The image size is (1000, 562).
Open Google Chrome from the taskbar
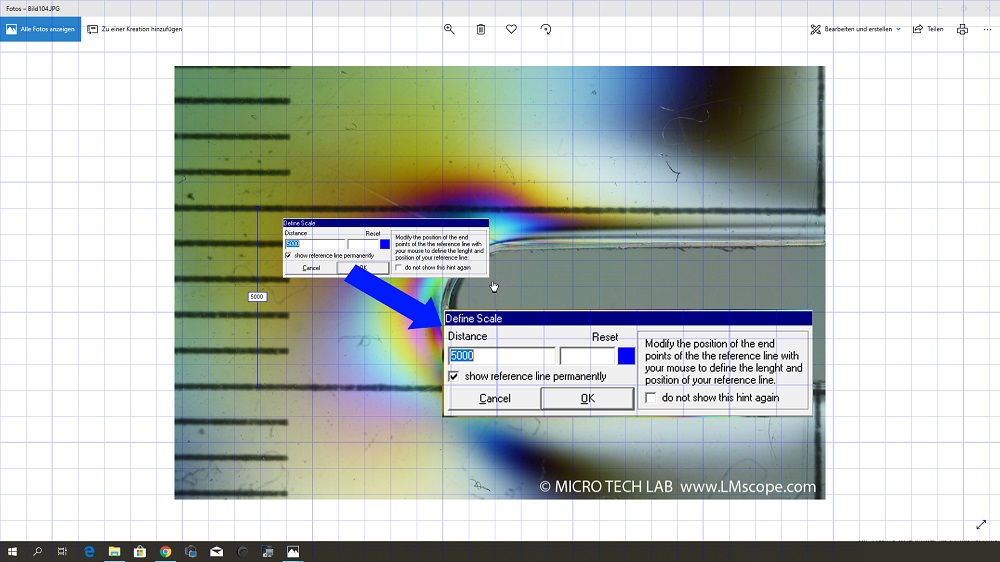coord(165,551)
